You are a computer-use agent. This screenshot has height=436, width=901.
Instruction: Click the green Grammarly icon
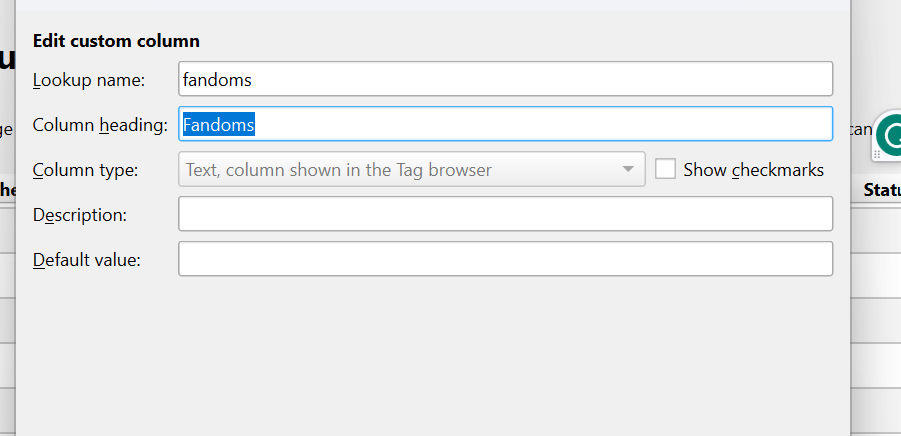(892, 137)
